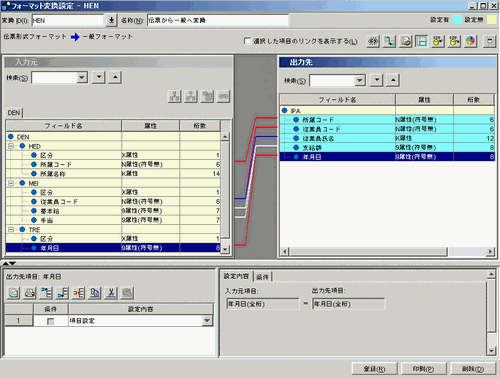Switch to the 条件 tab
The height and width of the screenshot is (378, 500).
click(263, 277)
